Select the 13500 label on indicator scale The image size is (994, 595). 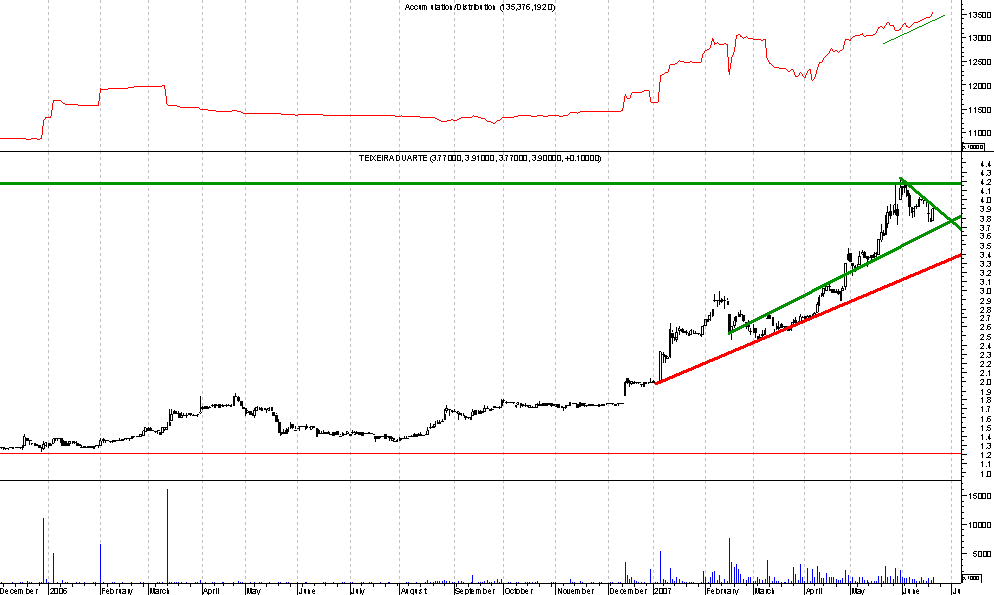(x=980, y=15)
